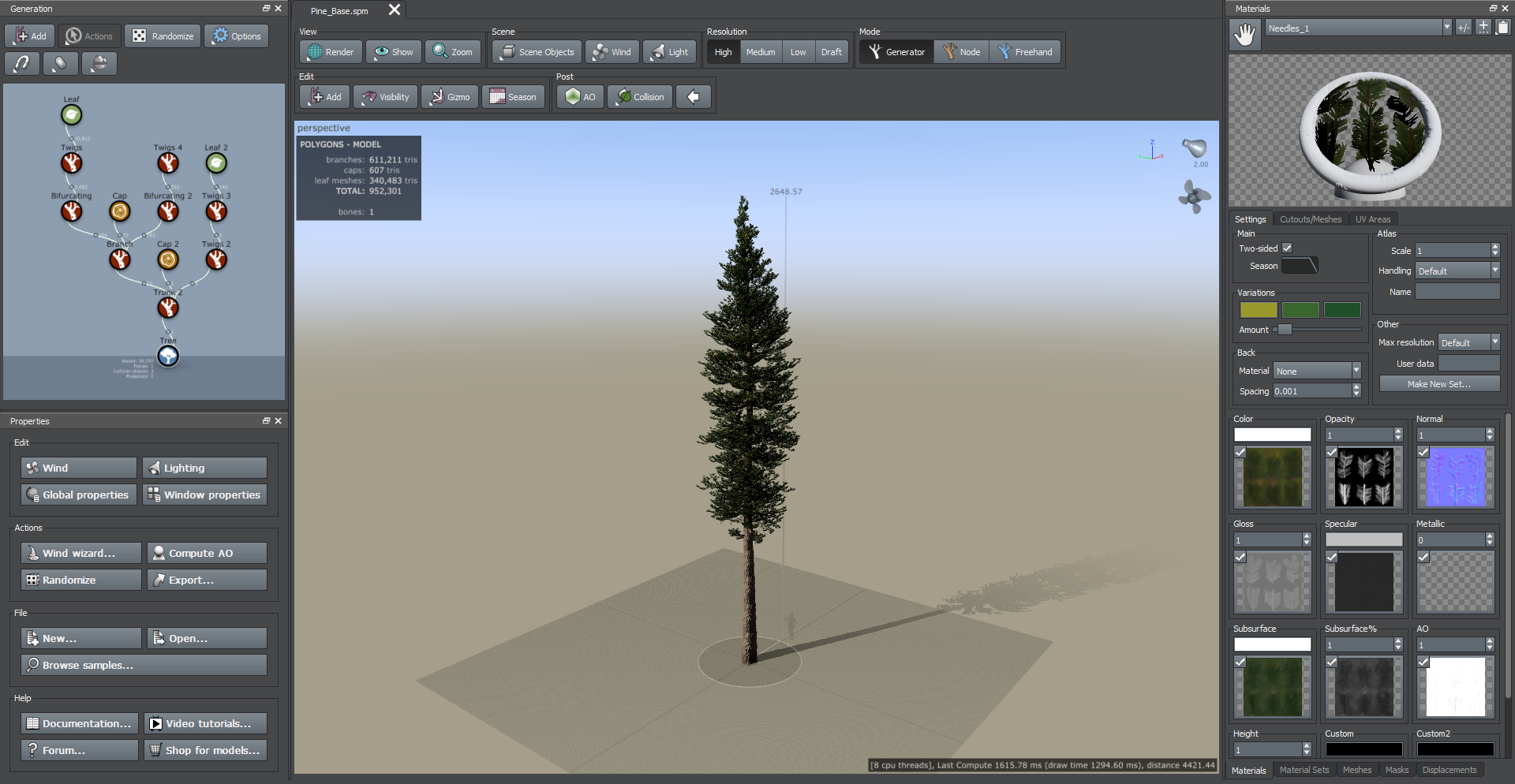Switch to the Masks tab
The height and width of the screenshot is (784, 1515).
tap(1397, 770)
